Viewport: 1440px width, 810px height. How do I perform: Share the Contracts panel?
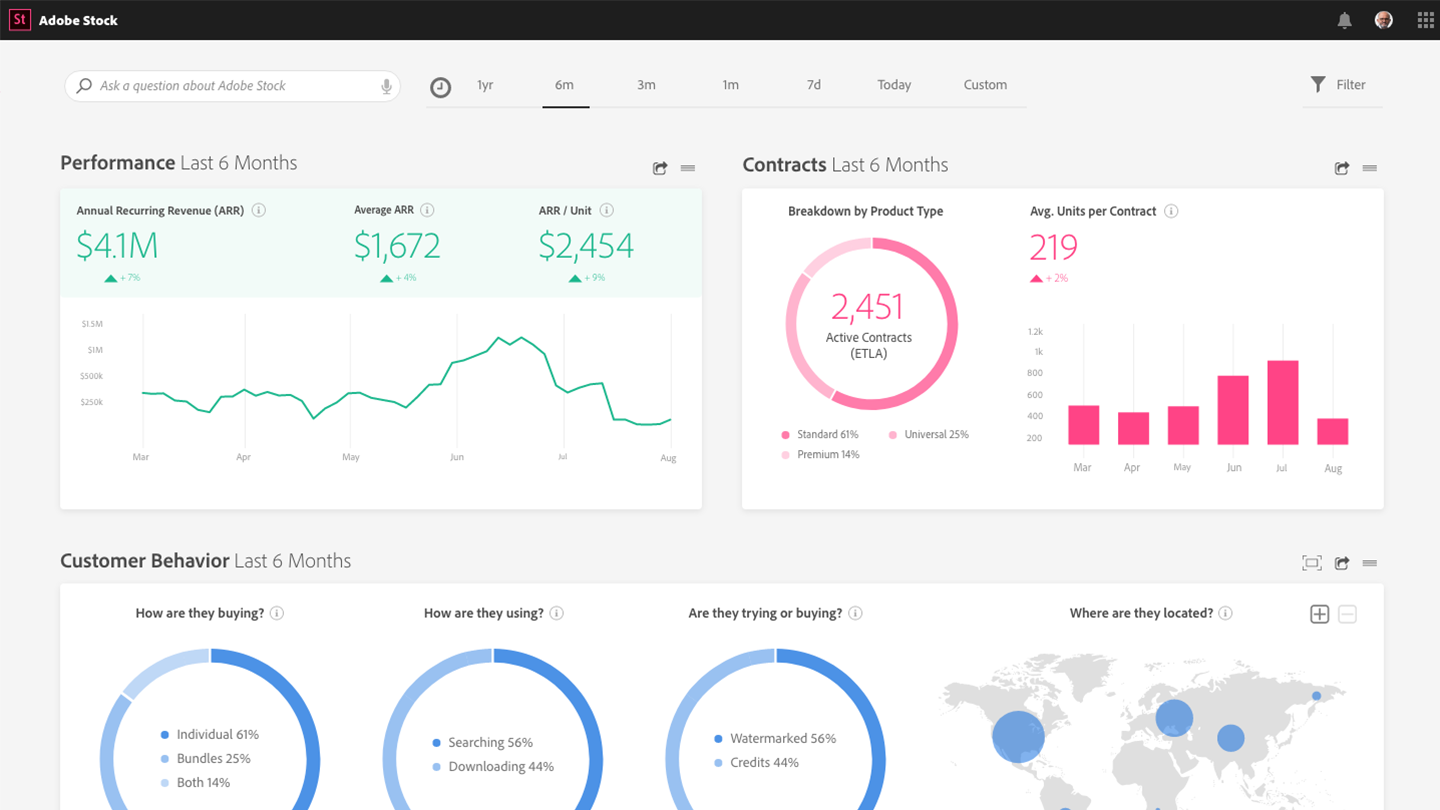(x=1342, y=168)
